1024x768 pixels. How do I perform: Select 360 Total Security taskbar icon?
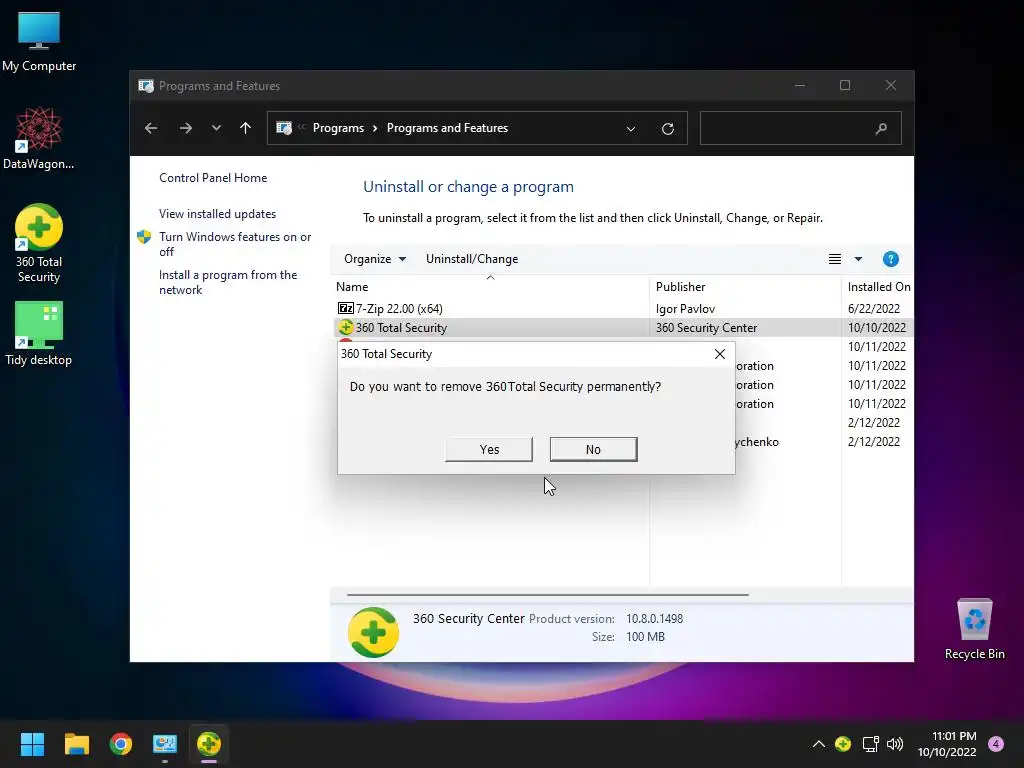click(x=209, y=744)
